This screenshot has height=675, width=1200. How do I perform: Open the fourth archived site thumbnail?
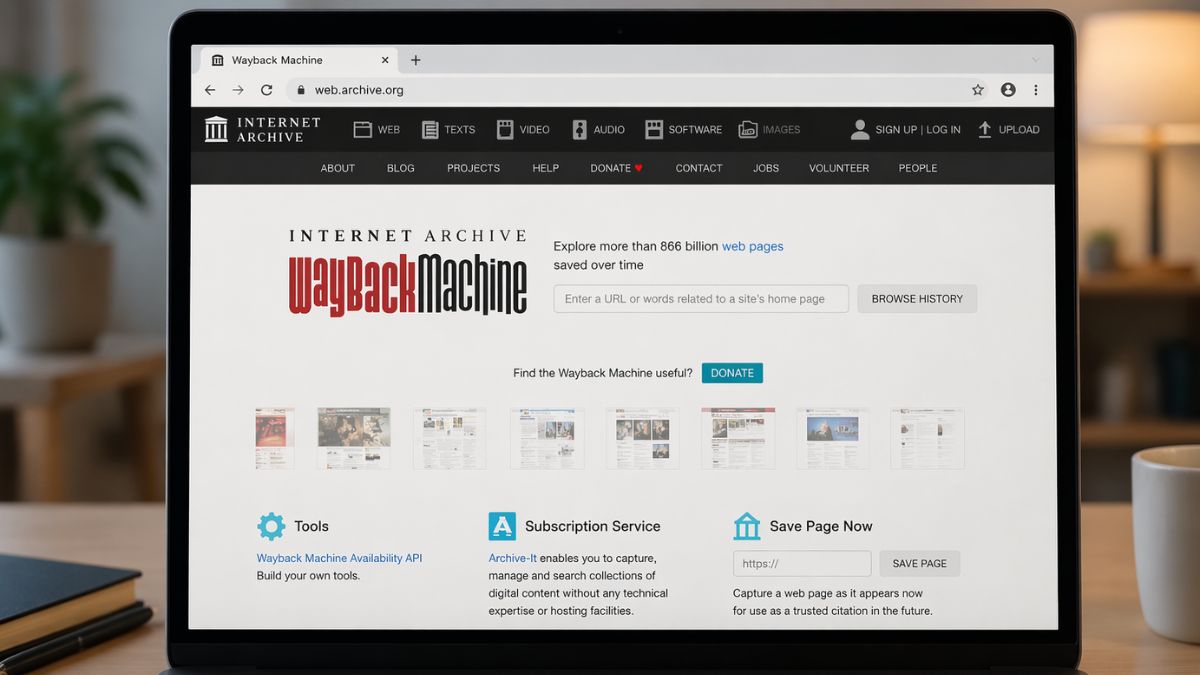tap(547, 438)
